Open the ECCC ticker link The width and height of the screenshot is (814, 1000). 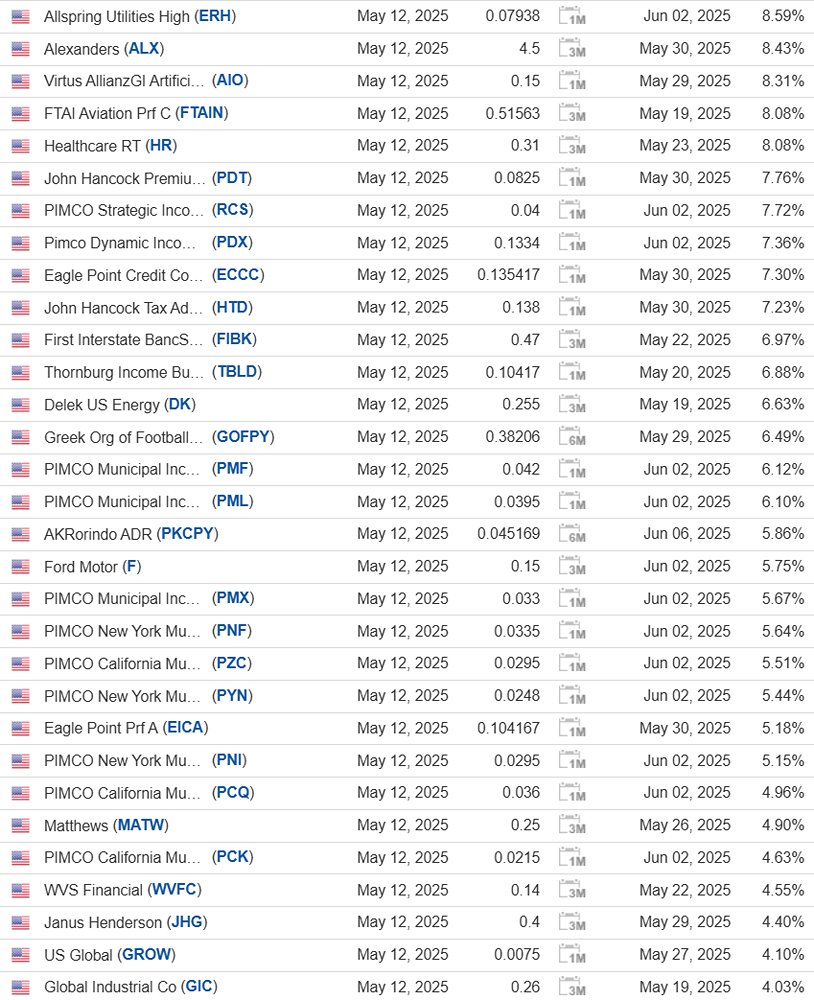(238, 275)
